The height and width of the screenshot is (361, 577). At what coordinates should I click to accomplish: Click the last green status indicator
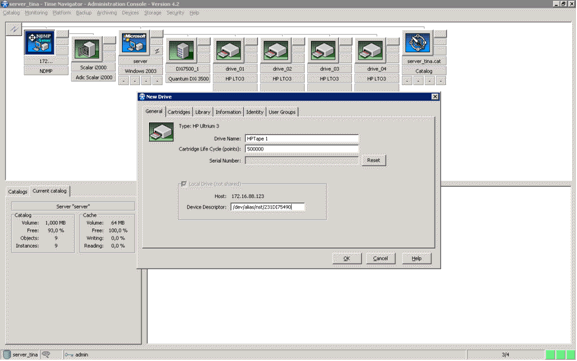pyautogui.click(x=571, y=355)
